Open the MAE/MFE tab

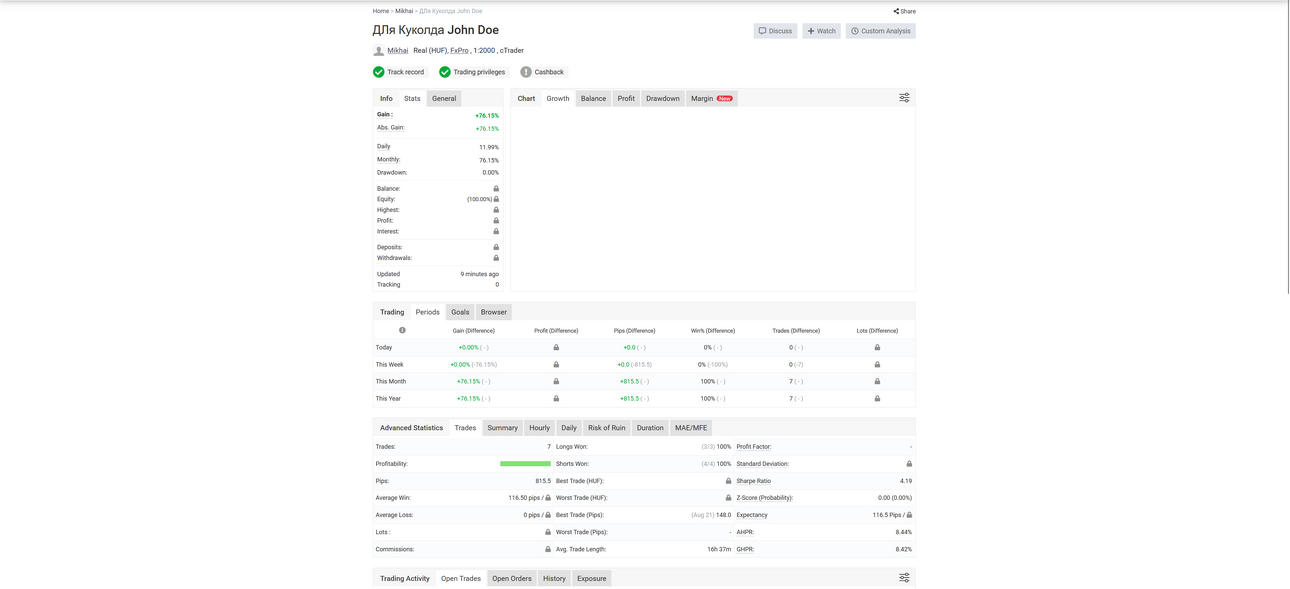tap(691, 428)
